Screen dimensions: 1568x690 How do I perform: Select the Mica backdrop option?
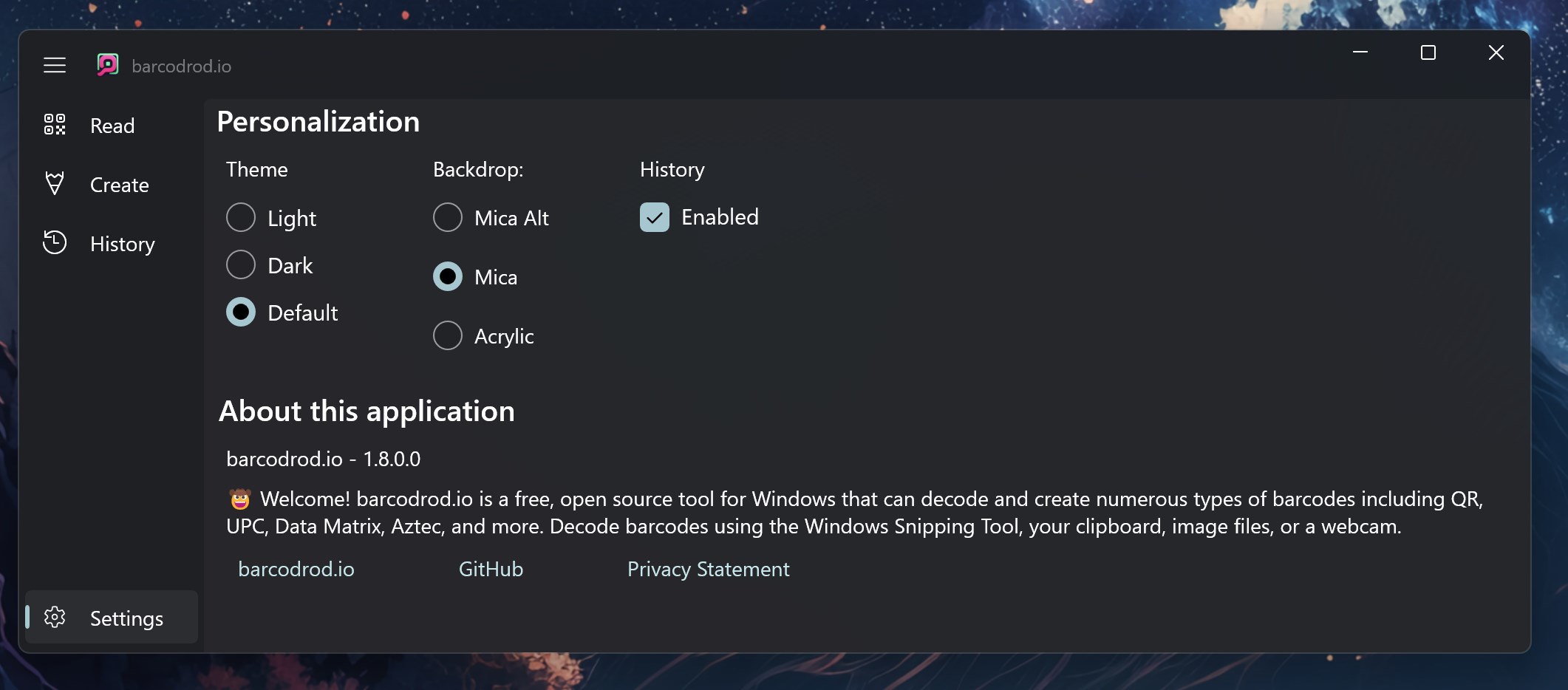448,276
